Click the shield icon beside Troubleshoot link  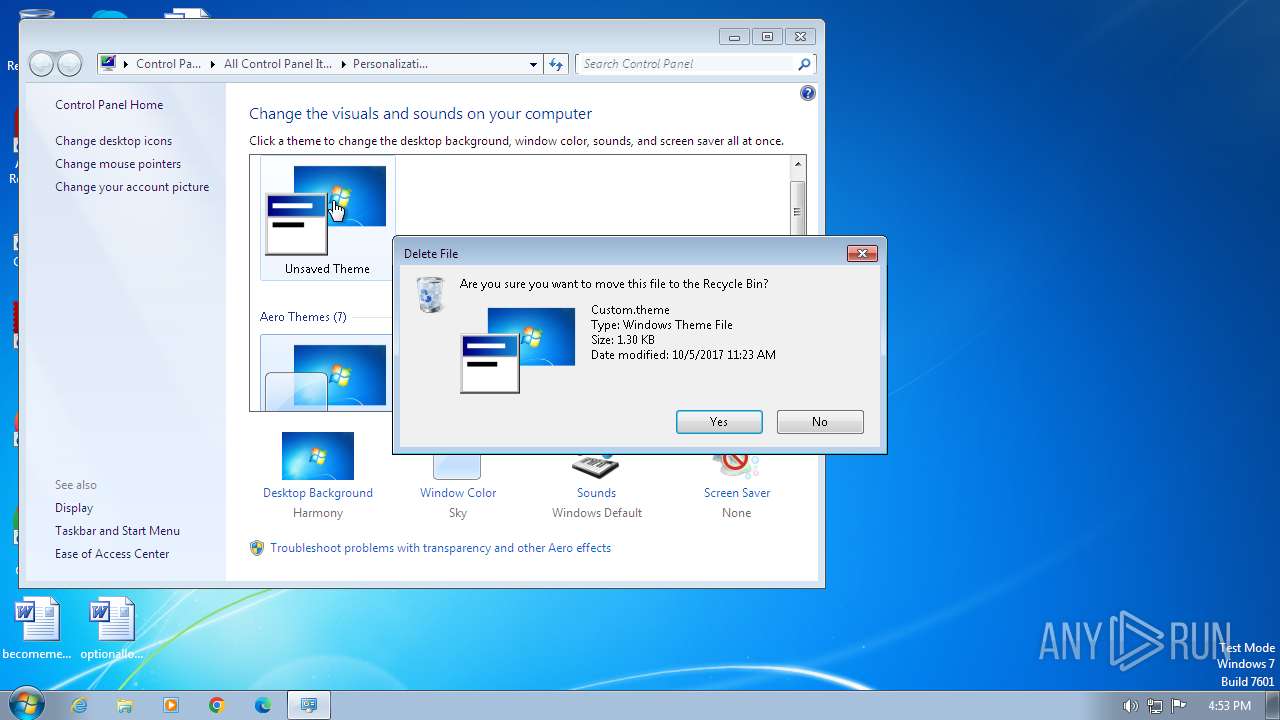pos(257,548)
